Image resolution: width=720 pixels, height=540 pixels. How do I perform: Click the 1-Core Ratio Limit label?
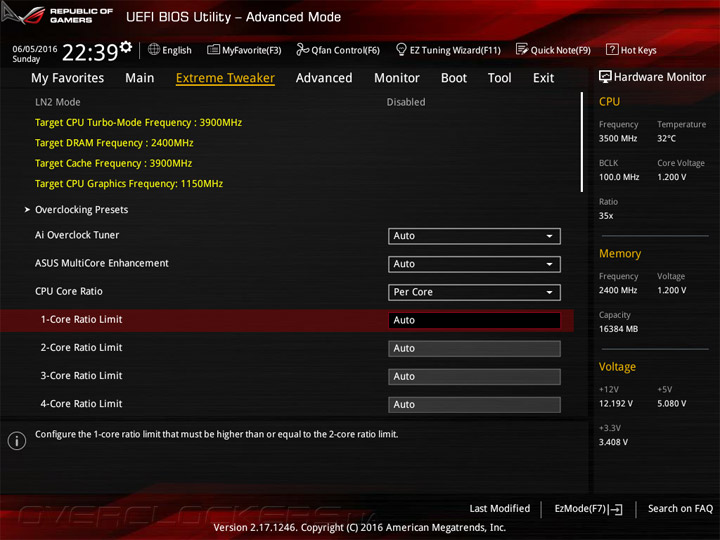(x=81, y=320)
